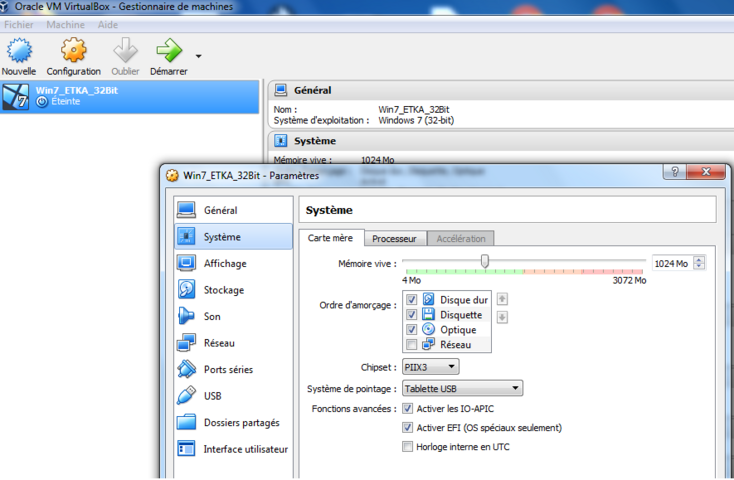
Task: Select Win7_ETKA_32Bit machine in list
Action: [129, 97]
